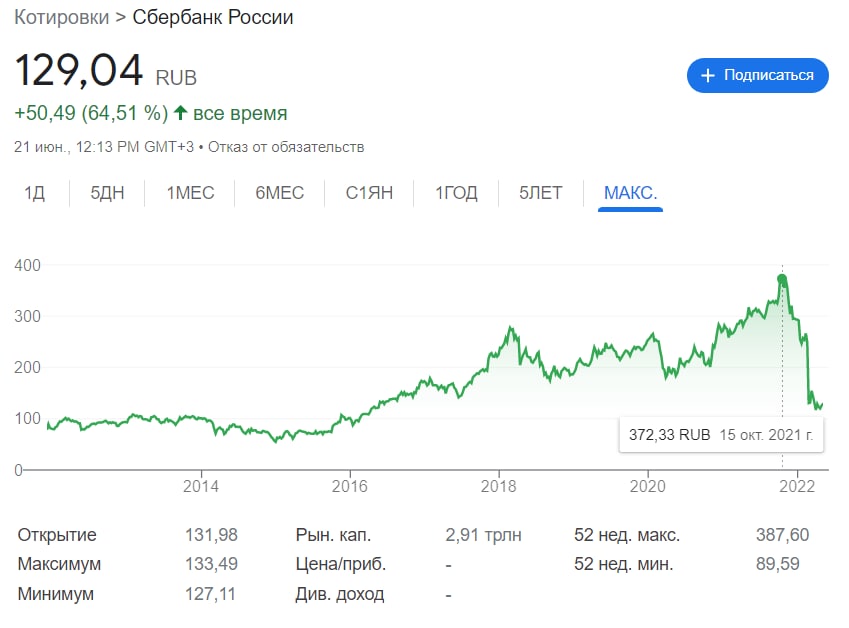Click the 2014 label on the time axis
This screenshot has height=628, width=849.
coord(201,486)
